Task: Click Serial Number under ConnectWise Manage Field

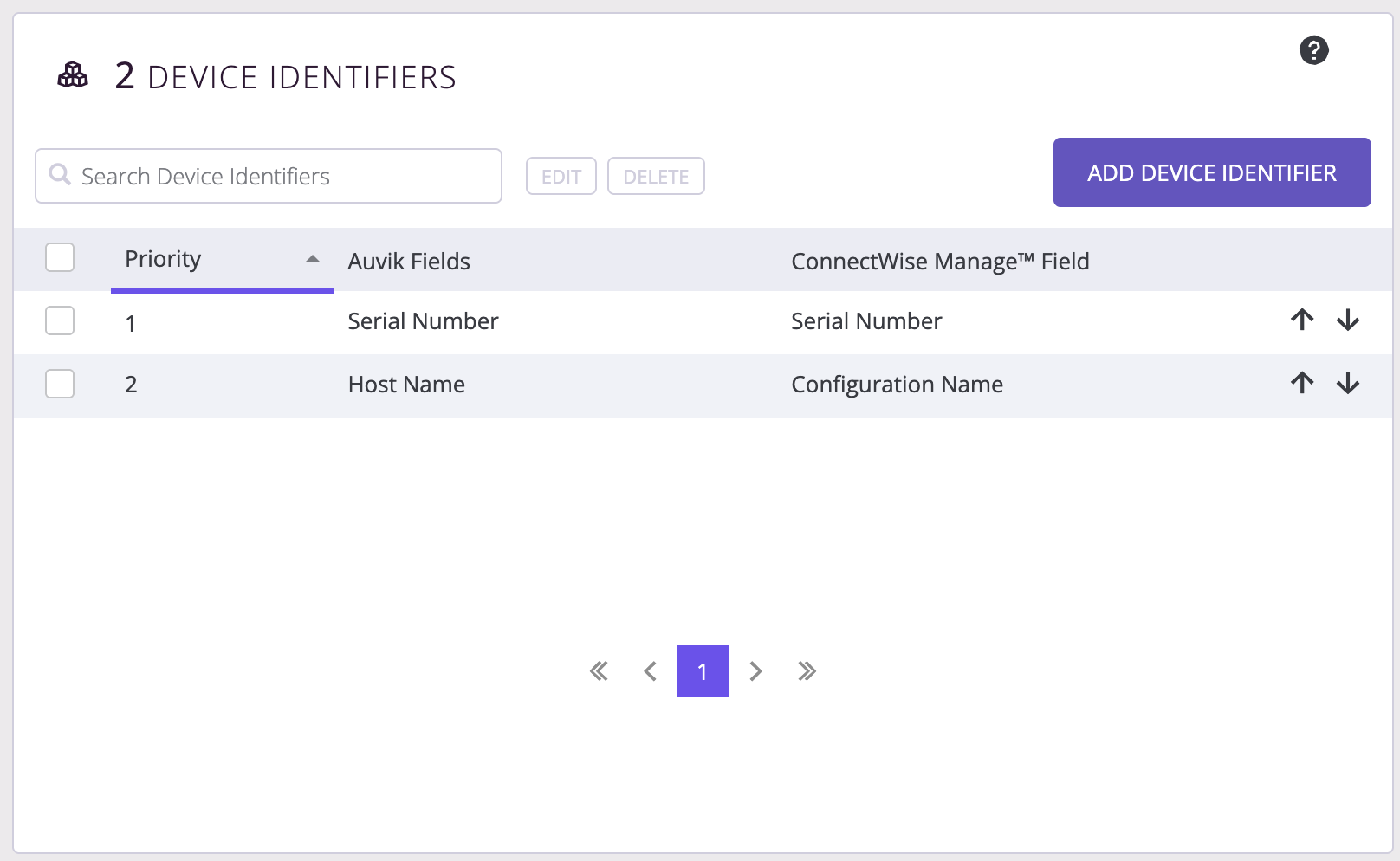Action: coord(866,320)
